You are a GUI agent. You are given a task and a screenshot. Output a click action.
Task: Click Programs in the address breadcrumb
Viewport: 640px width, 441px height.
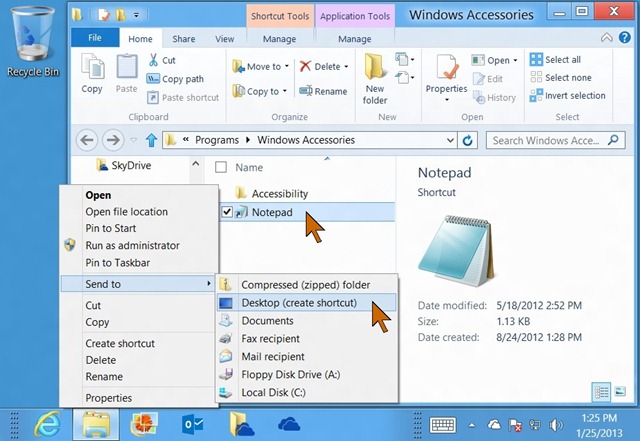pos(217,140)
